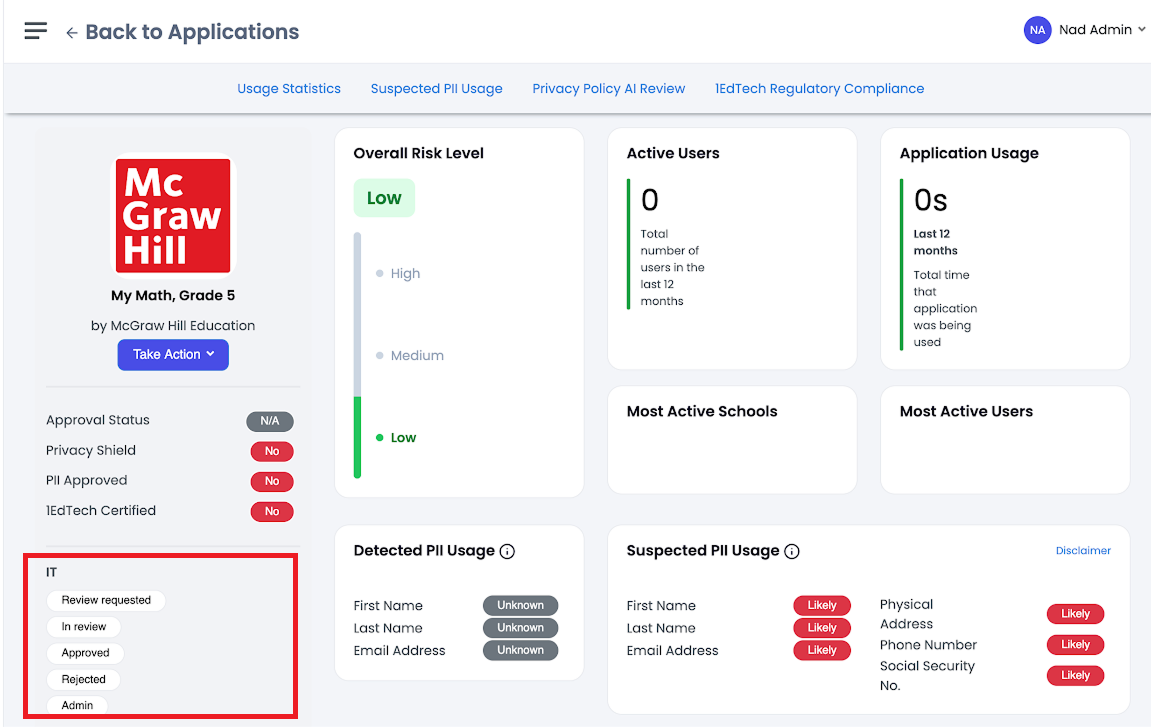
Task: Click Likely badge for suspected First Name
Action: click(822, 606)
